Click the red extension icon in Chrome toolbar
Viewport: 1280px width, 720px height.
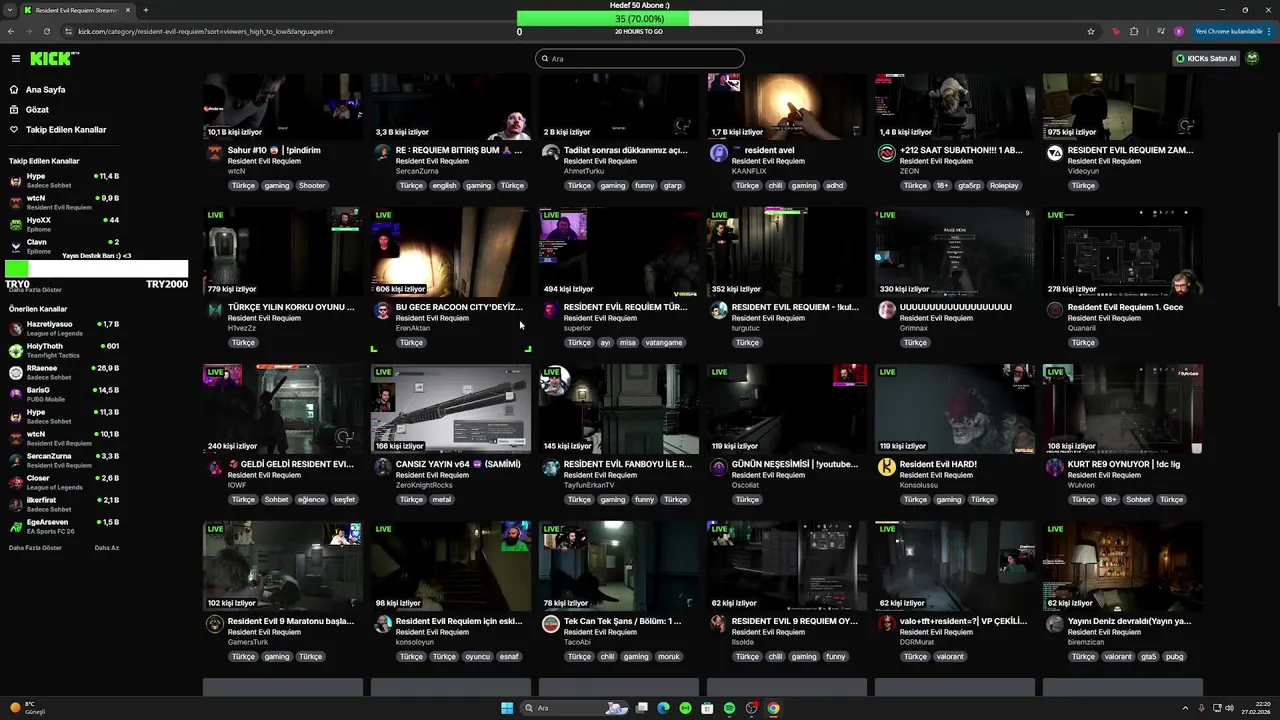(1116, 31)
